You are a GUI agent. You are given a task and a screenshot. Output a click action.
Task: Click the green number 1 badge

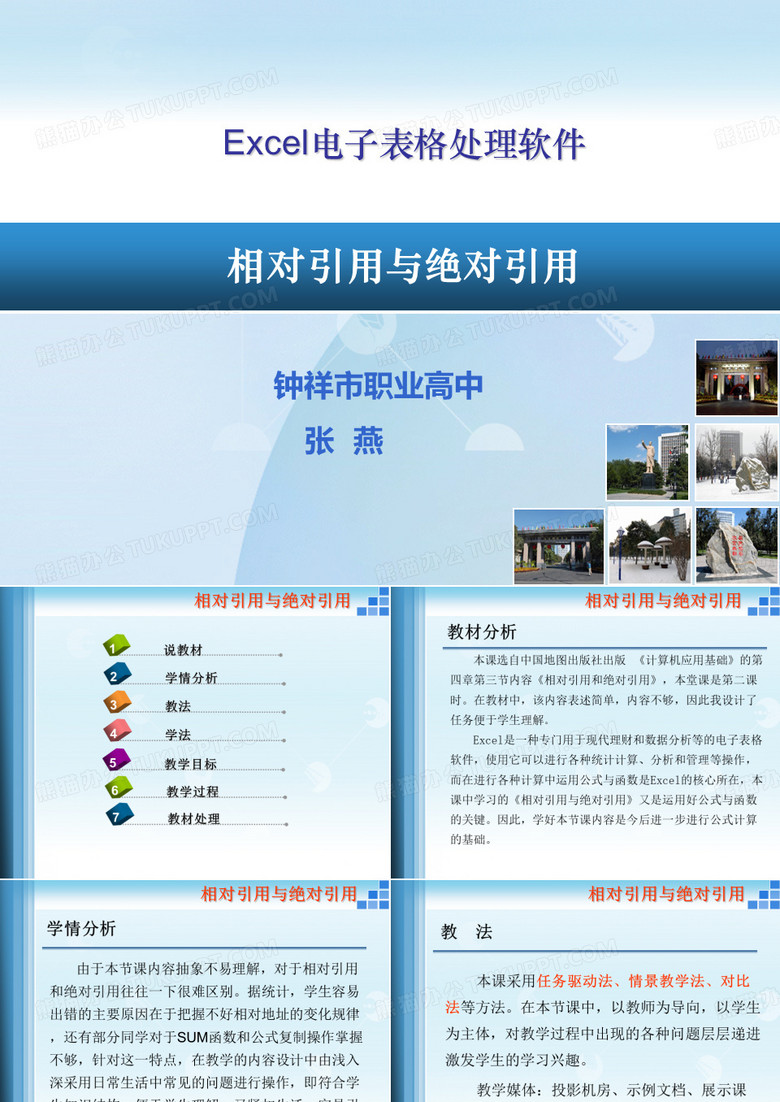[x=117, y=647]
